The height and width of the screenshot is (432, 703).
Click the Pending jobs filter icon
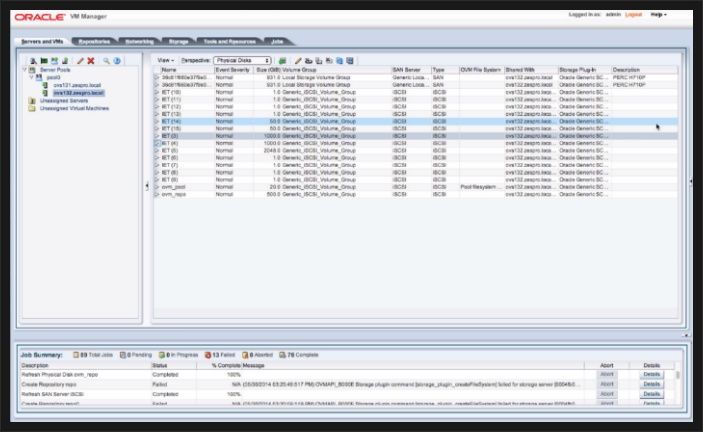123,355
